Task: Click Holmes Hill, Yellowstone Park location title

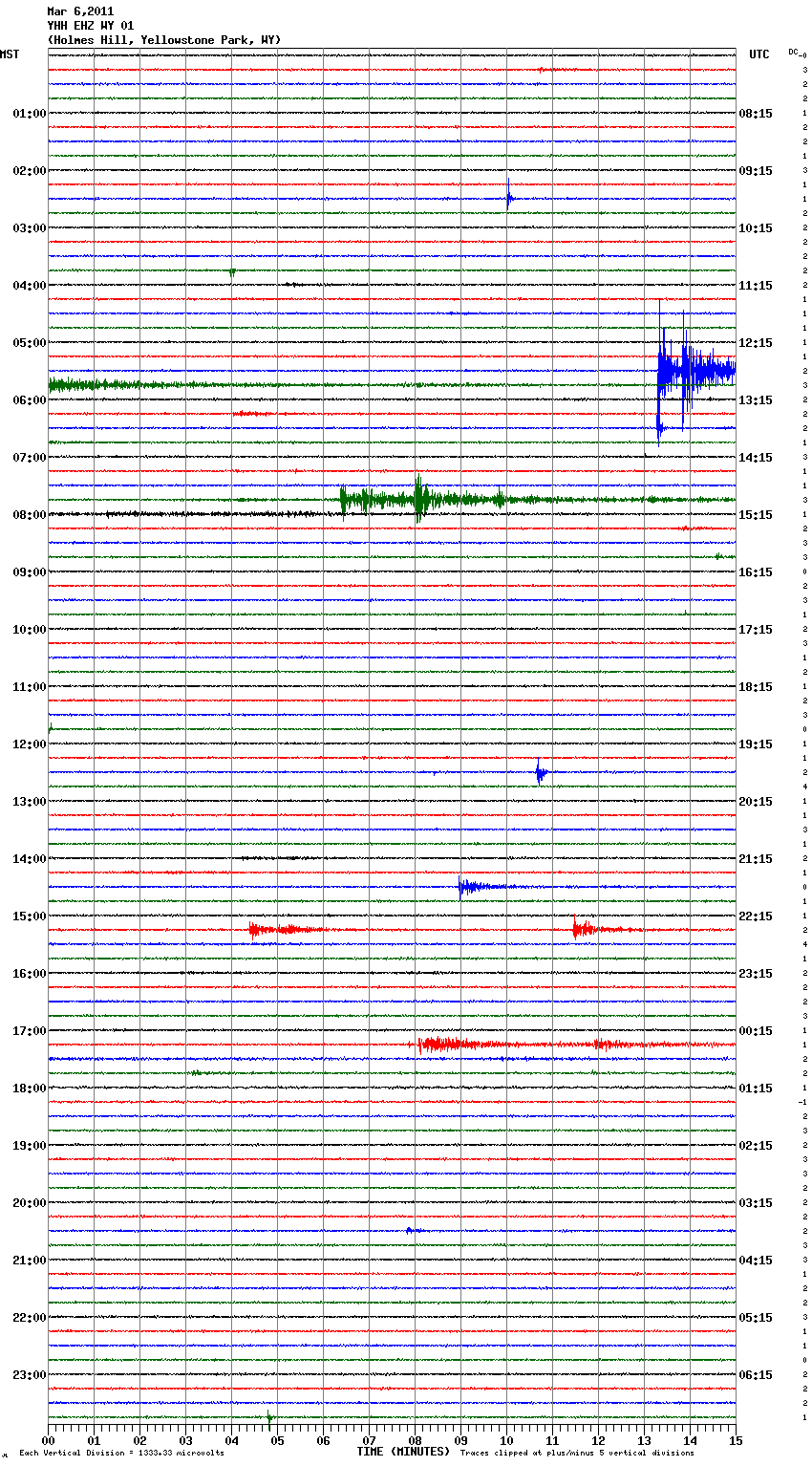Action: coord(164,40)
